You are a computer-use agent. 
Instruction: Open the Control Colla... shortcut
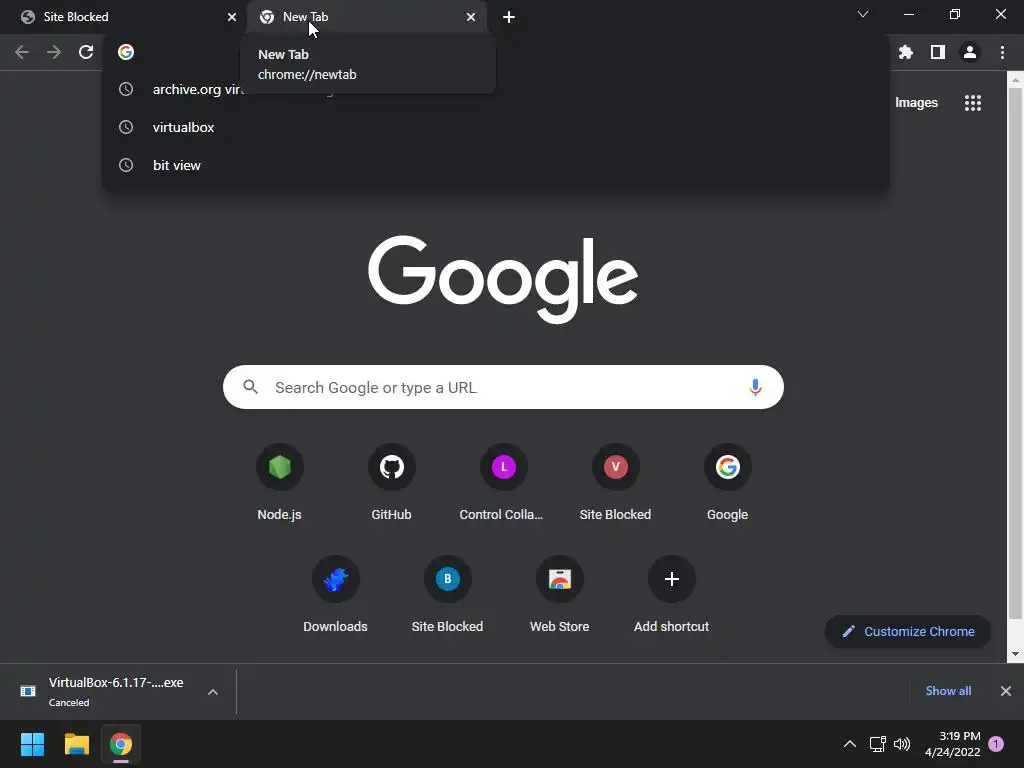pyautogui.click(x=503, y=483)
